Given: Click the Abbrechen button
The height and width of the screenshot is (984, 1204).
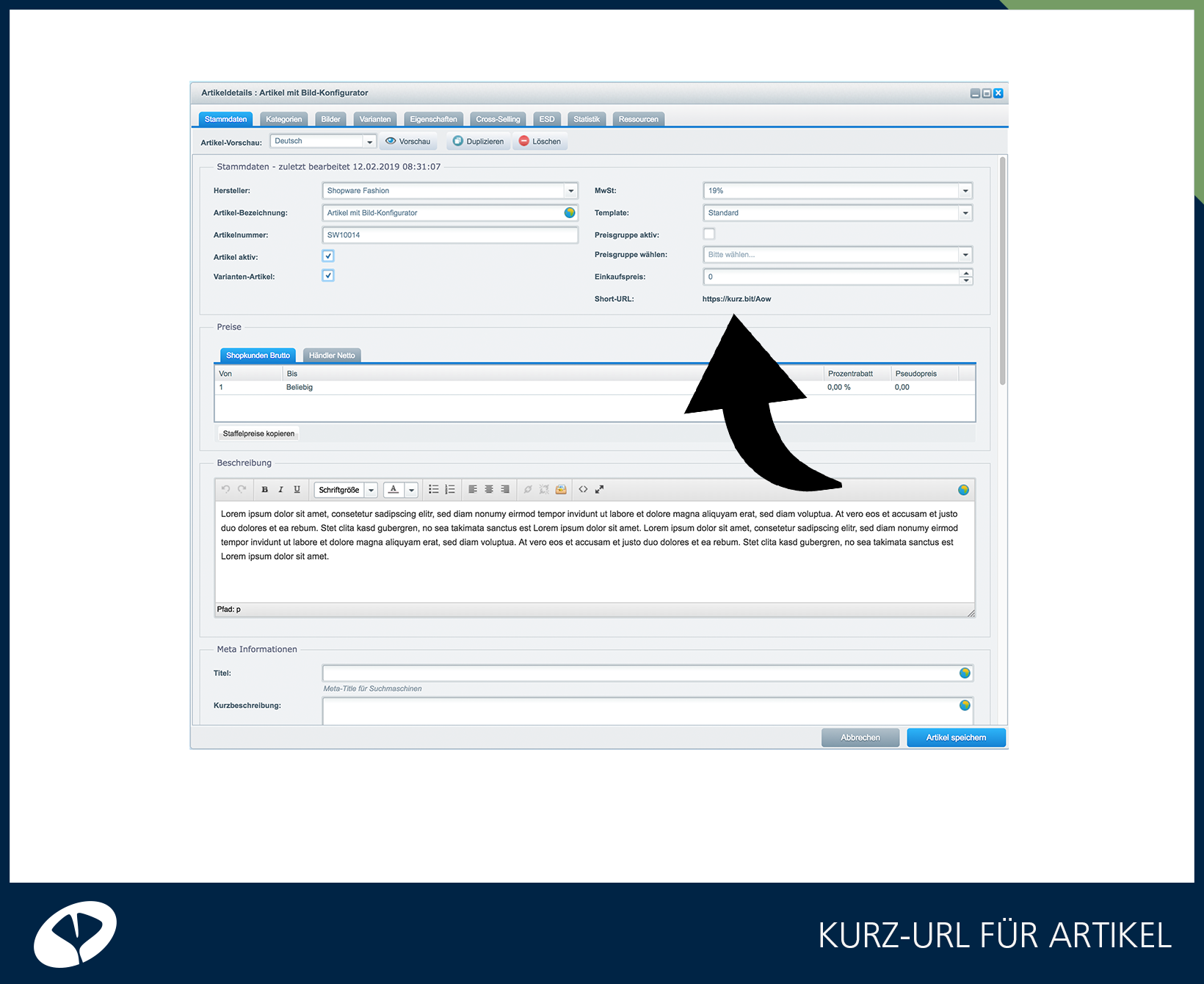Looking at the screenshot, I should (860, 737).
